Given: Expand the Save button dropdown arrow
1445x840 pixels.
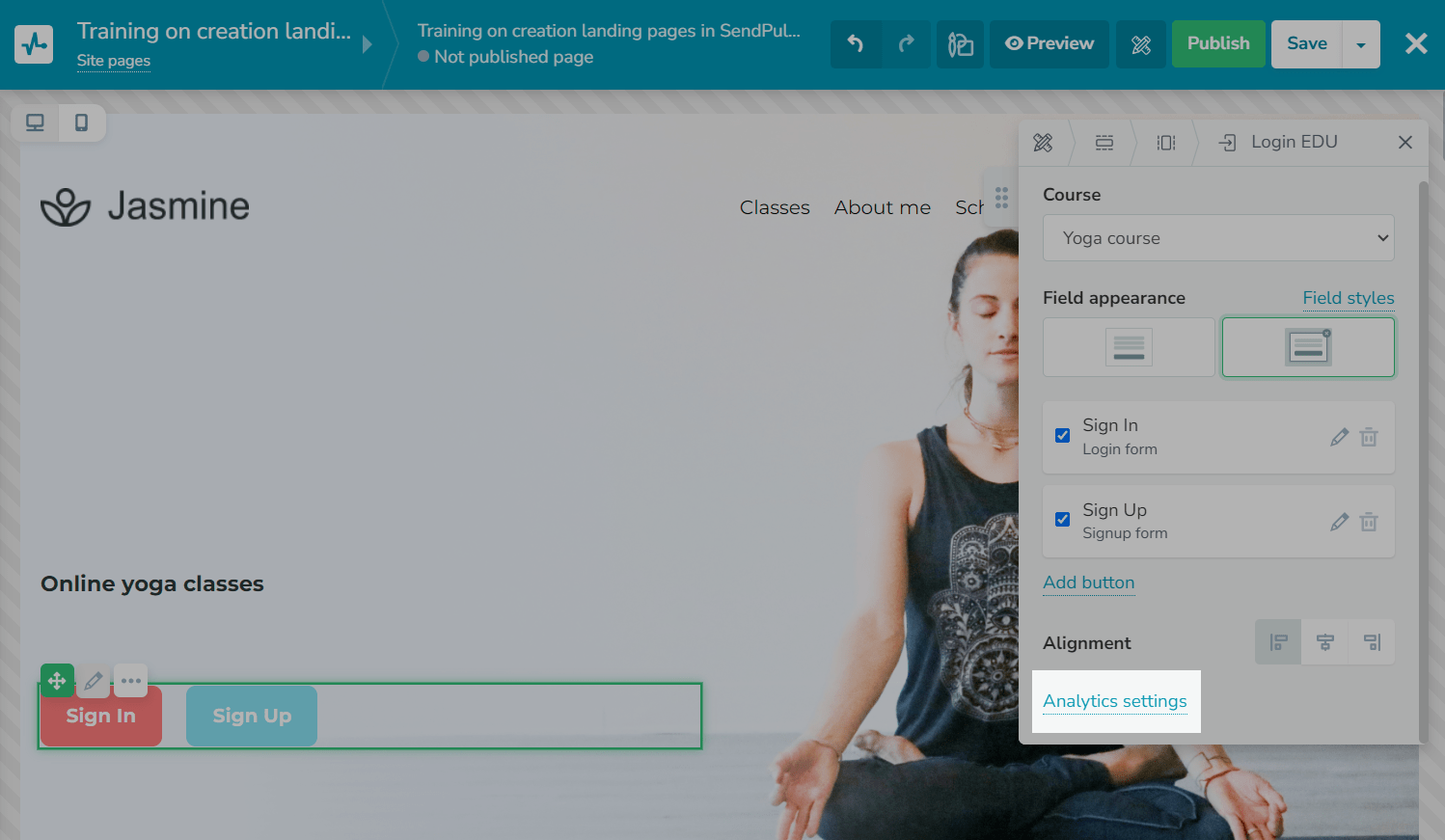Looking at the screenshot, I should tap(1361, 45).
